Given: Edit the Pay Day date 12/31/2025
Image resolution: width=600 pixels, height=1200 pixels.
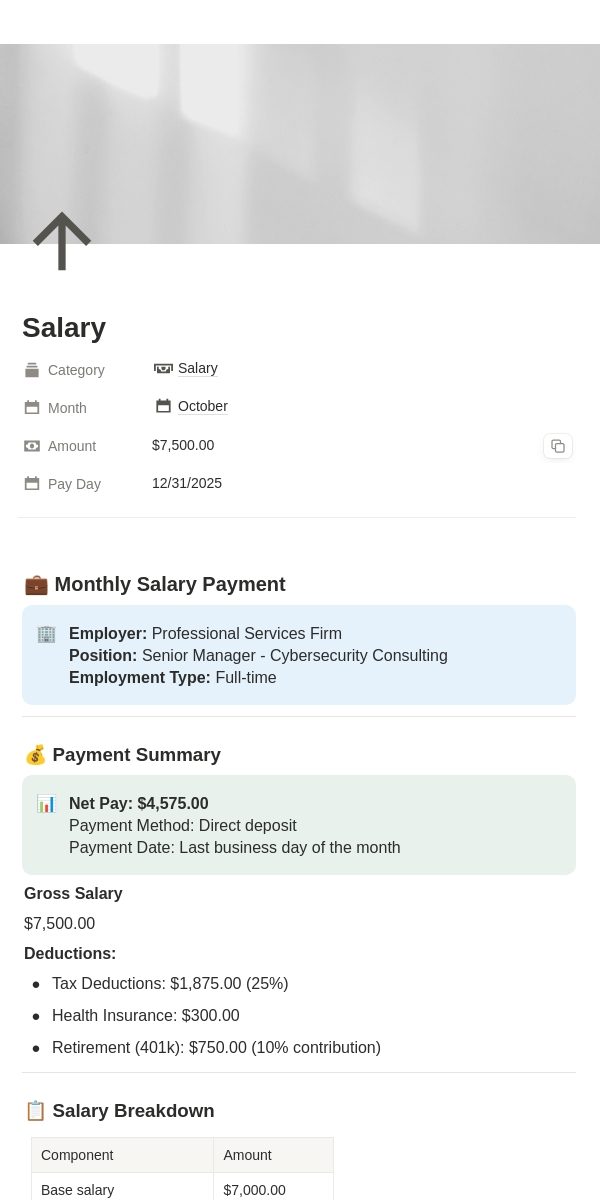Looking at the screenshot, I should point(187,483).
